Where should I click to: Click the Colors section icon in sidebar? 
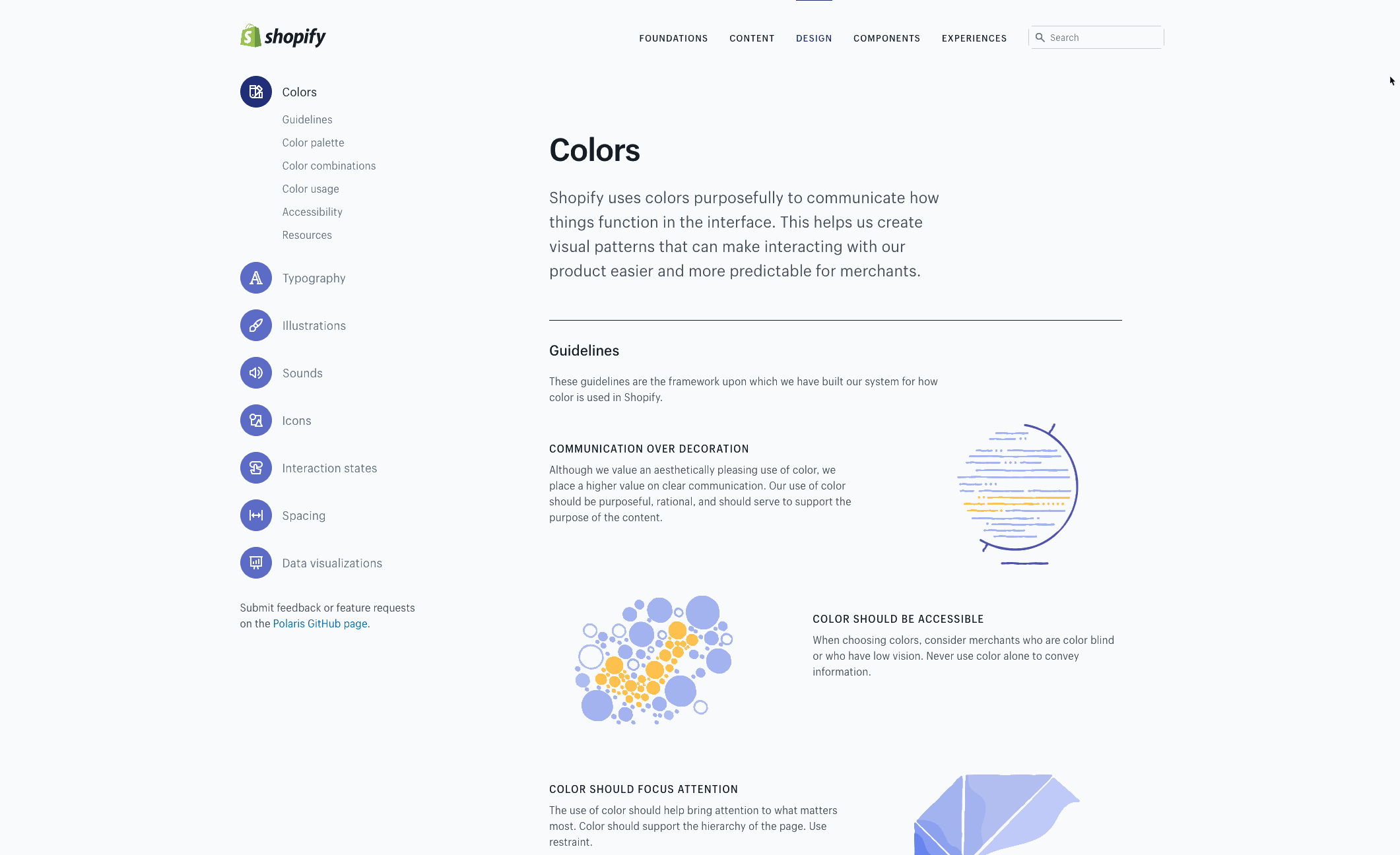255,91
